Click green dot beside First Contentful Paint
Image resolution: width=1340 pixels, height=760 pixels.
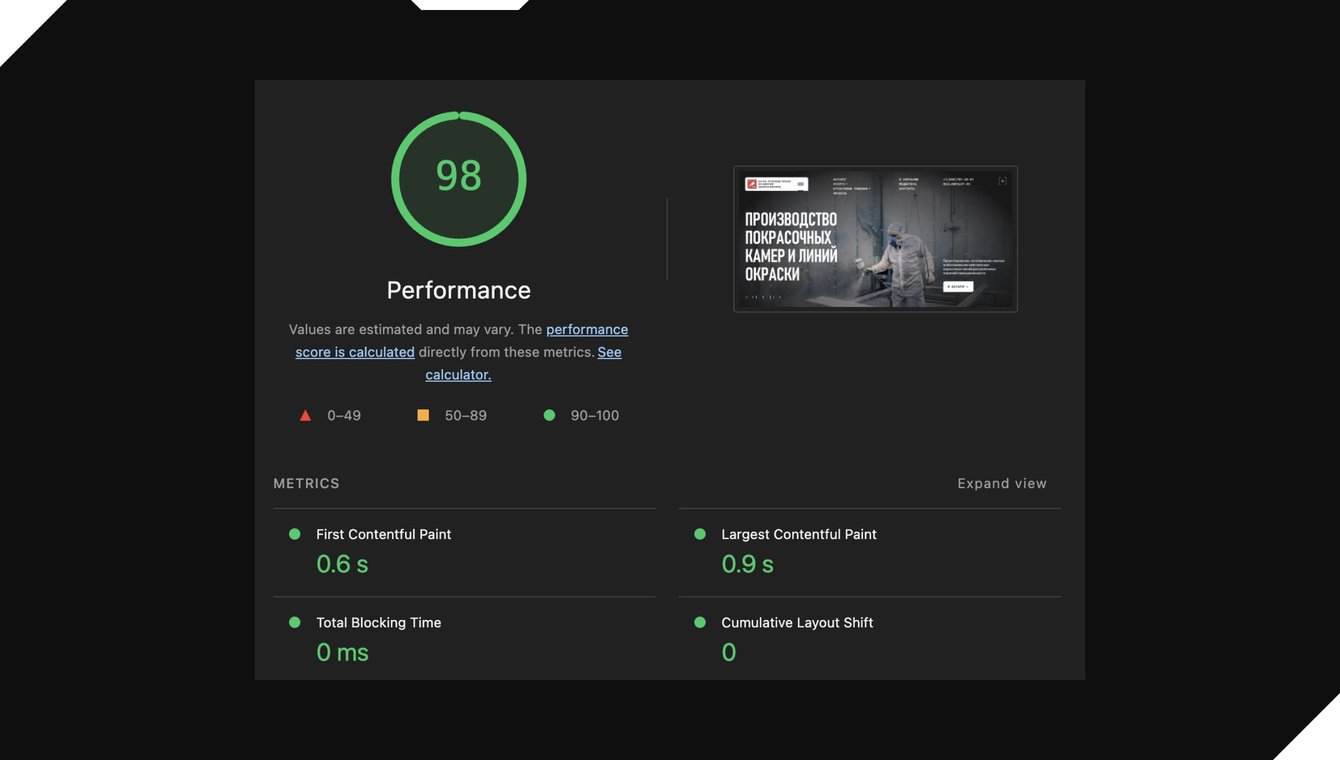[295, 534]
